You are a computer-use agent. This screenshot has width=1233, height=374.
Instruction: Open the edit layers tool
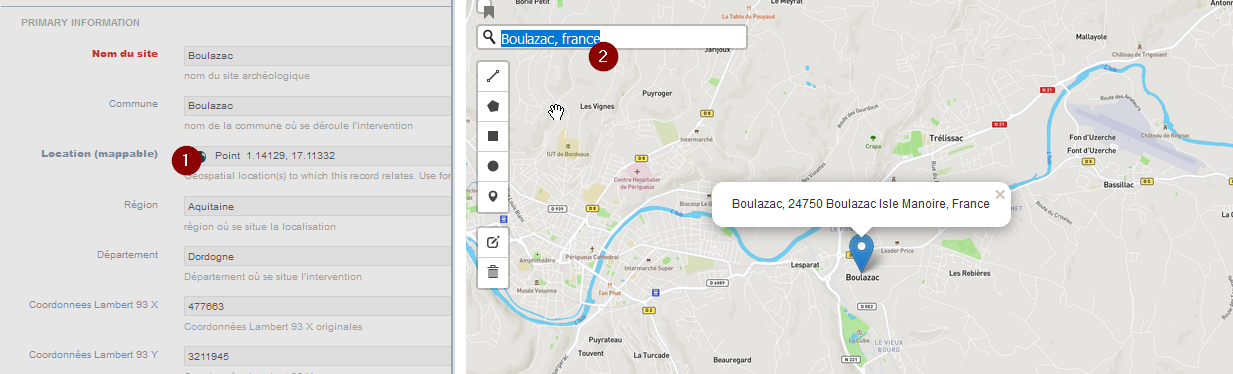[493, 242]
